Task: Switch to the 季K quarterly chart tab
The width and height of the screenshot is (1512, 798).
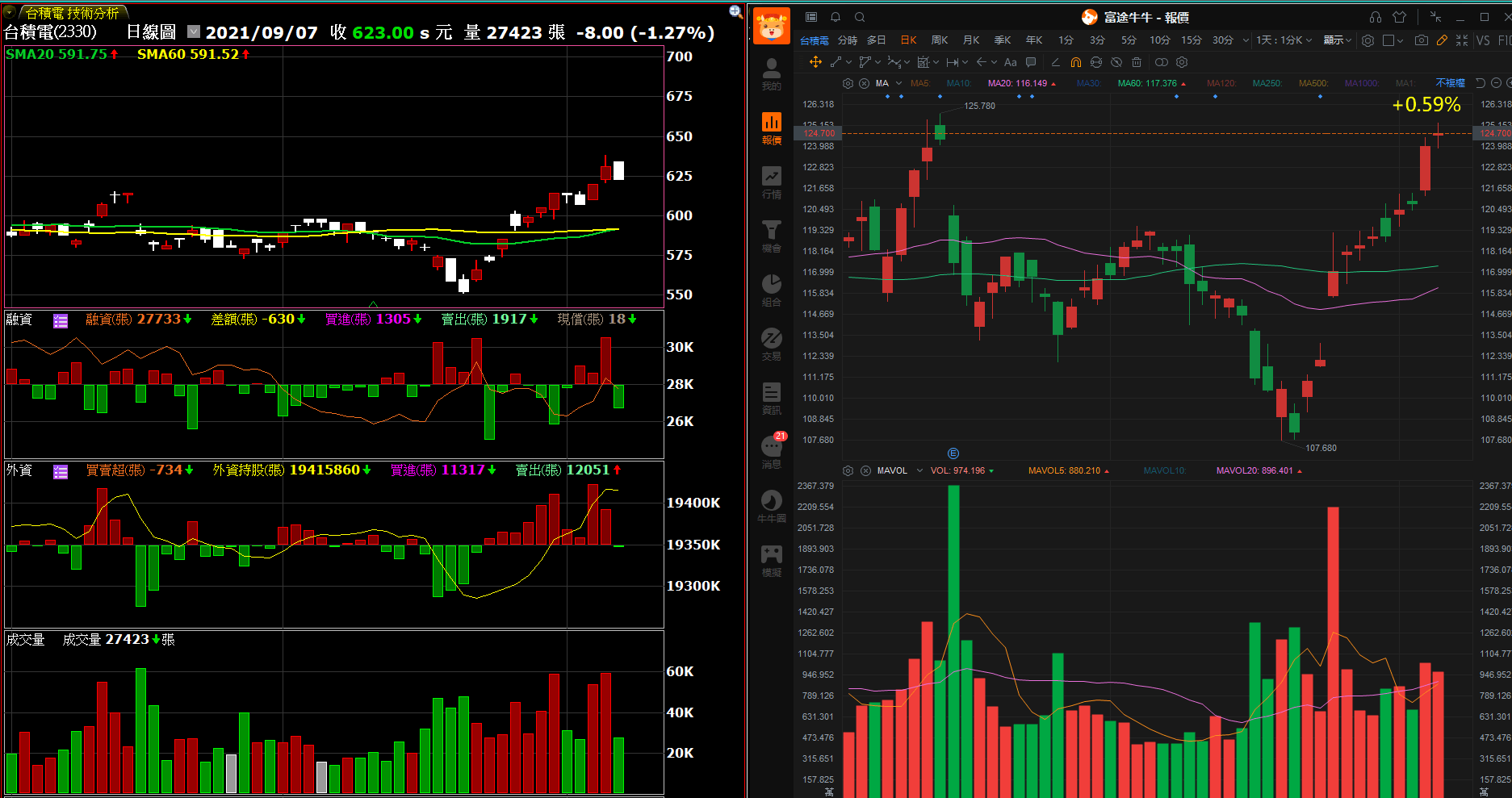Action: (x=1003, y=40)
